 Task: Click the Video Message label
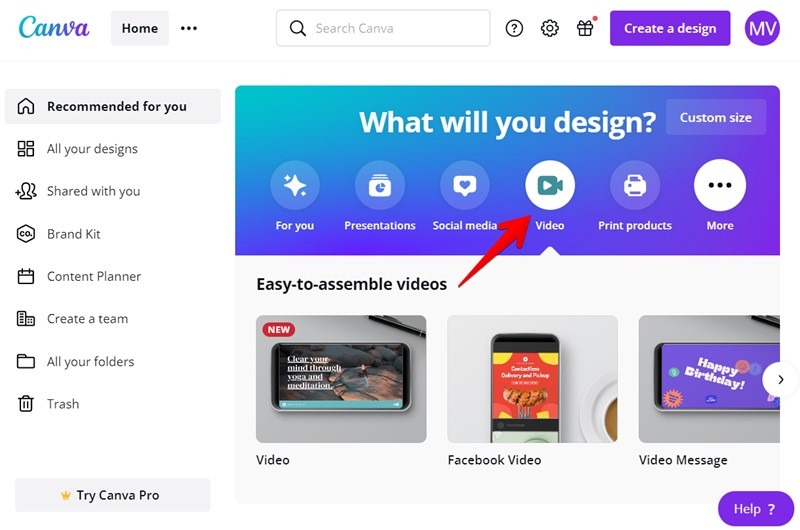point(683,460)
